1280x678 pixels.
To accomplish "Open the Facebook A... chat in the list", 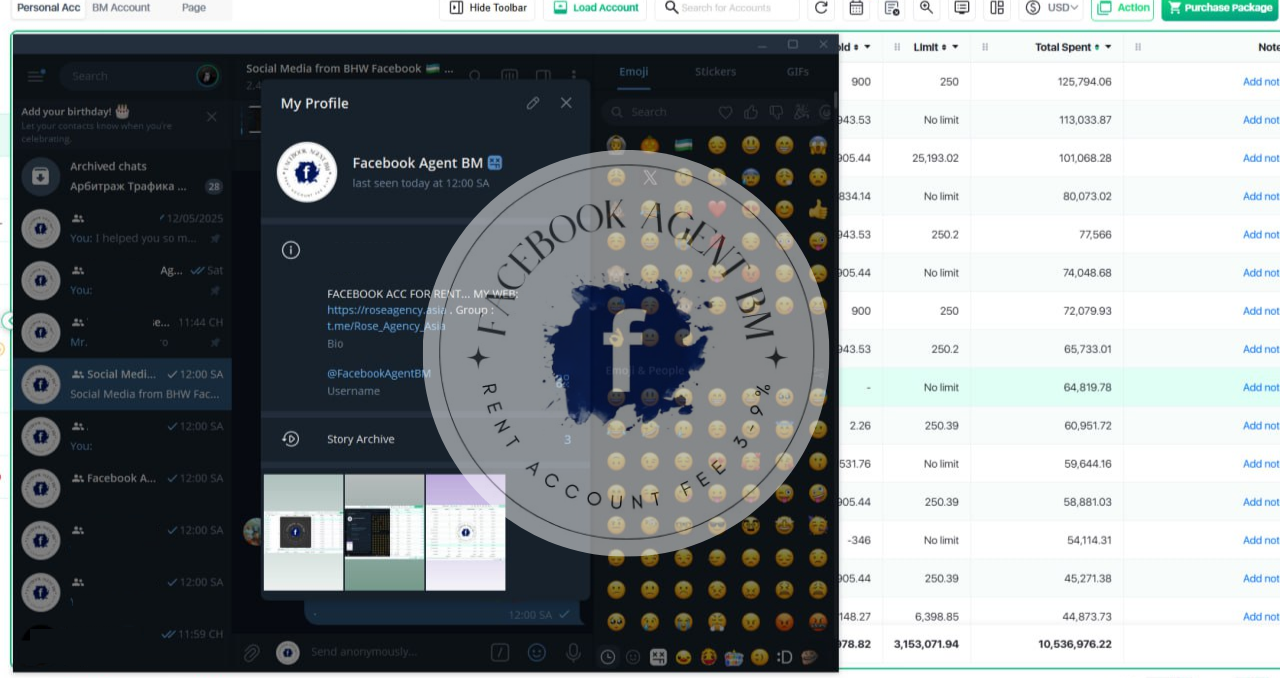I will 122,488.
